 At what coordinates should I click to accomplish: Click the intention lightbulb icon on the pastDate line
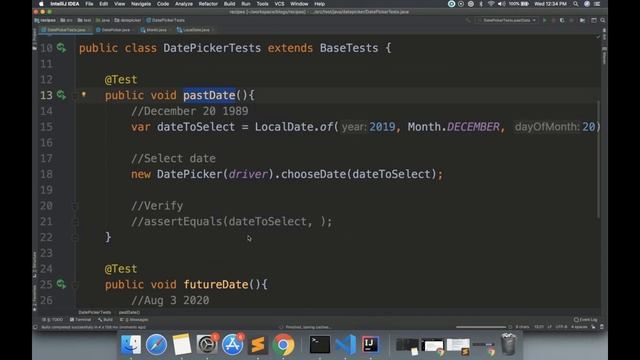pyautogui.click(x=84, y=95)
